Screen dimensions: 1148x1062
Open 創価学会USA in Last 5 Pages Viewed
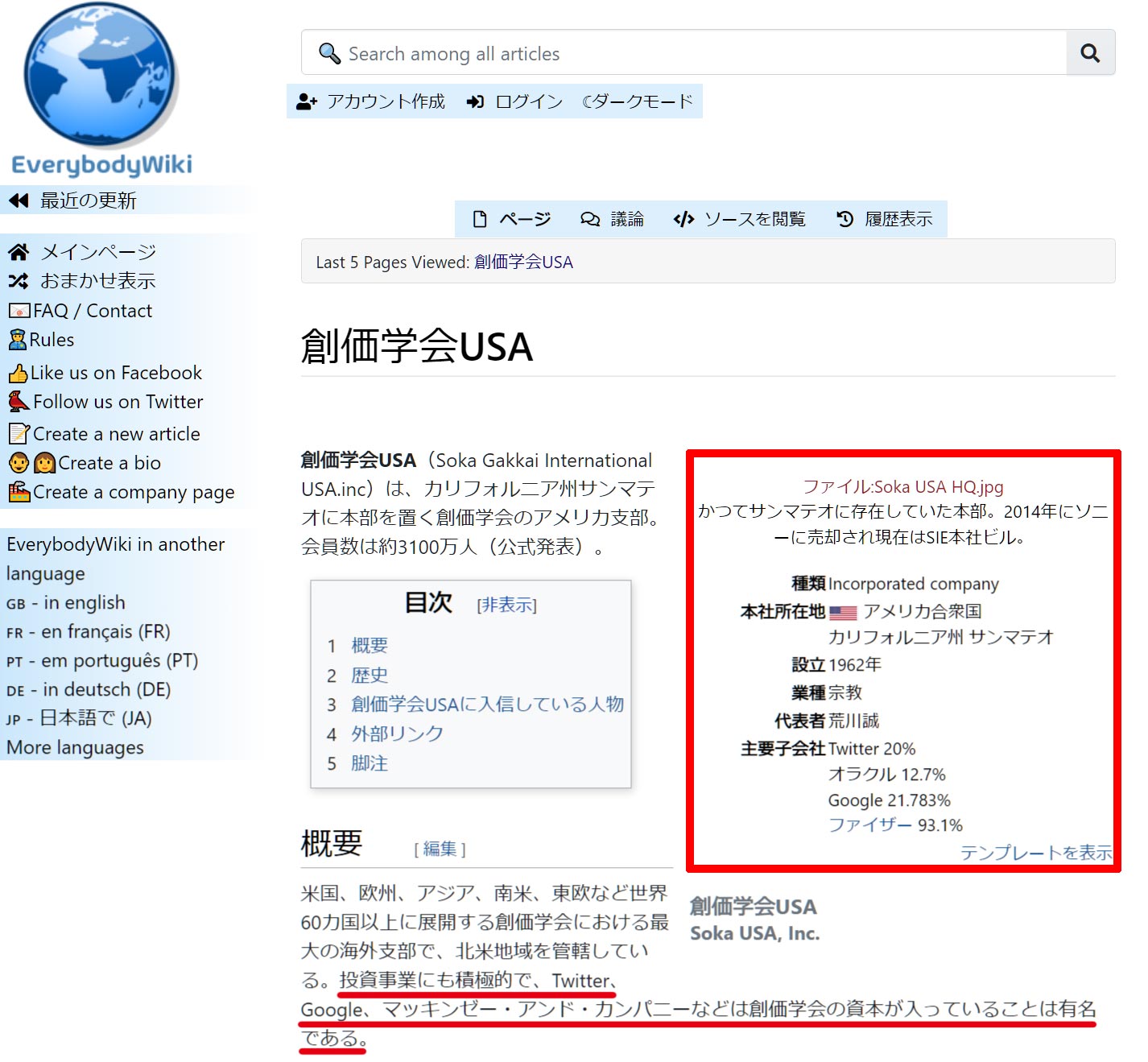pyautogui.click(x=523, y=262)
